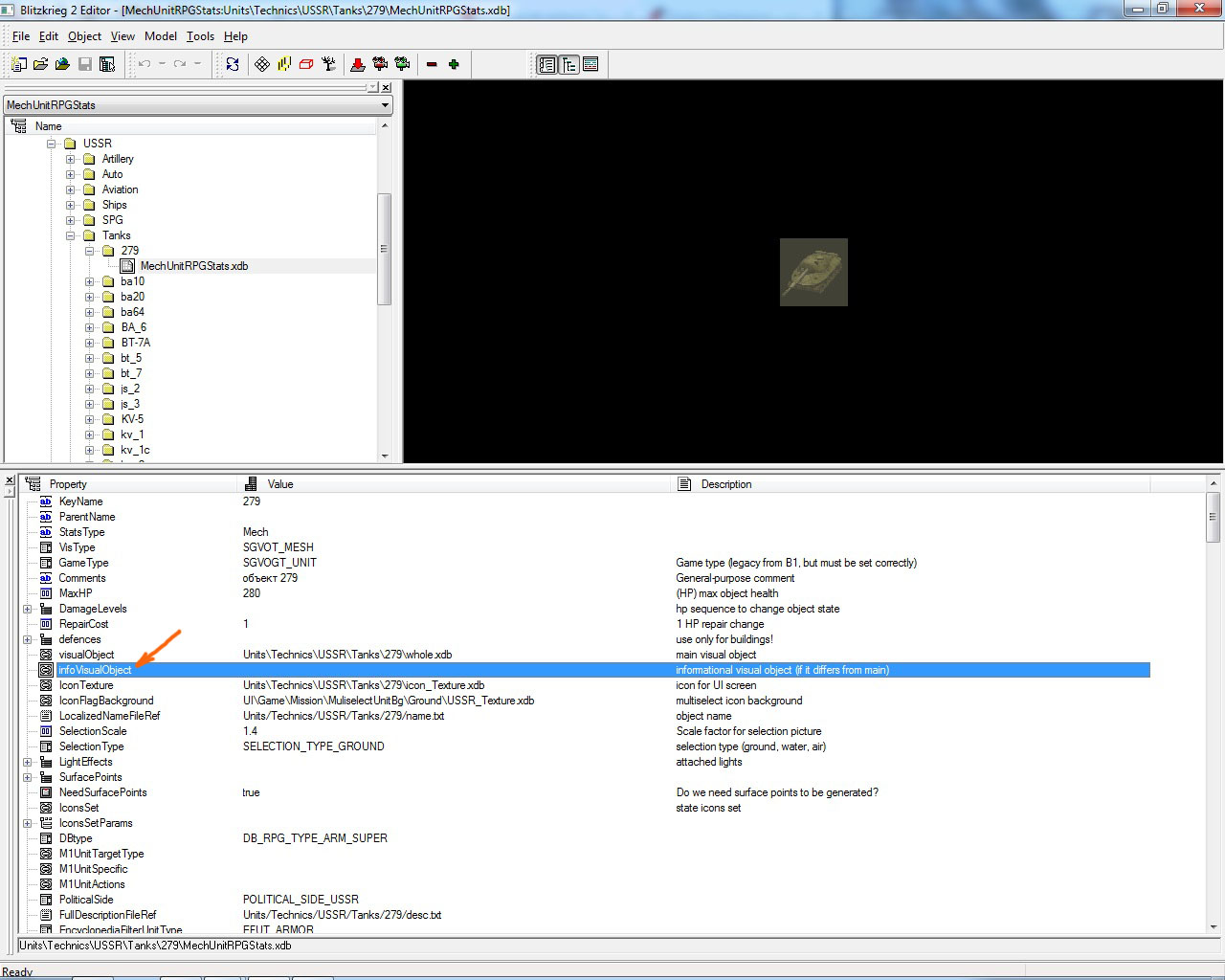Viewport: 1225px width, 980px height.
Task: Expand the LightEffects property
Action: [28, 762]
